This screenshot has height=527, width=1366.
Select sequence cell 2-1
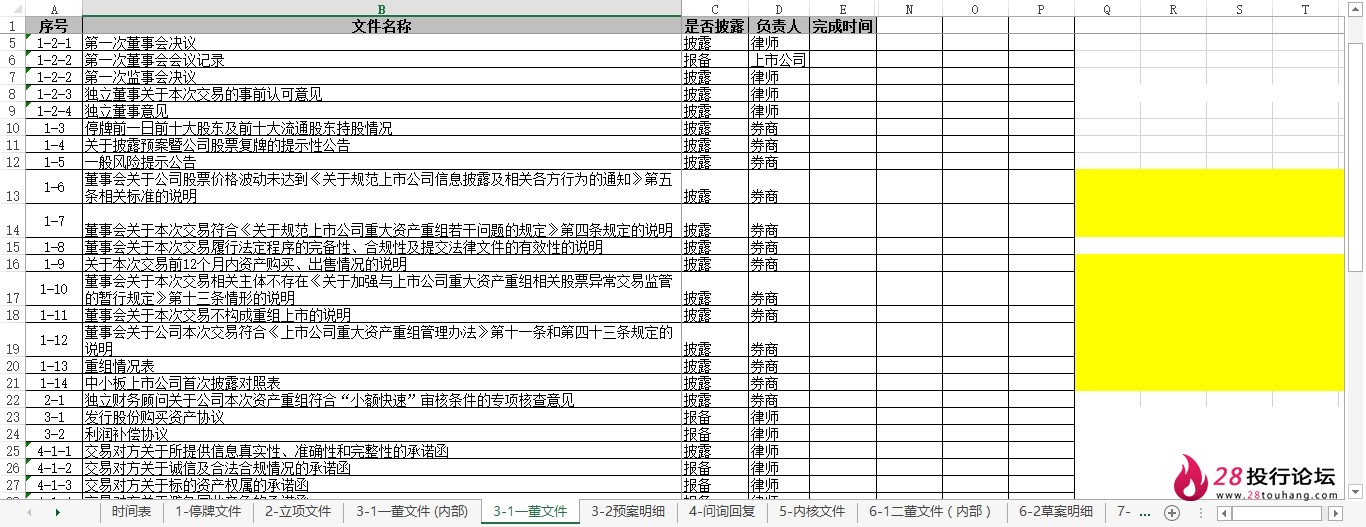(x=54, y=400)
